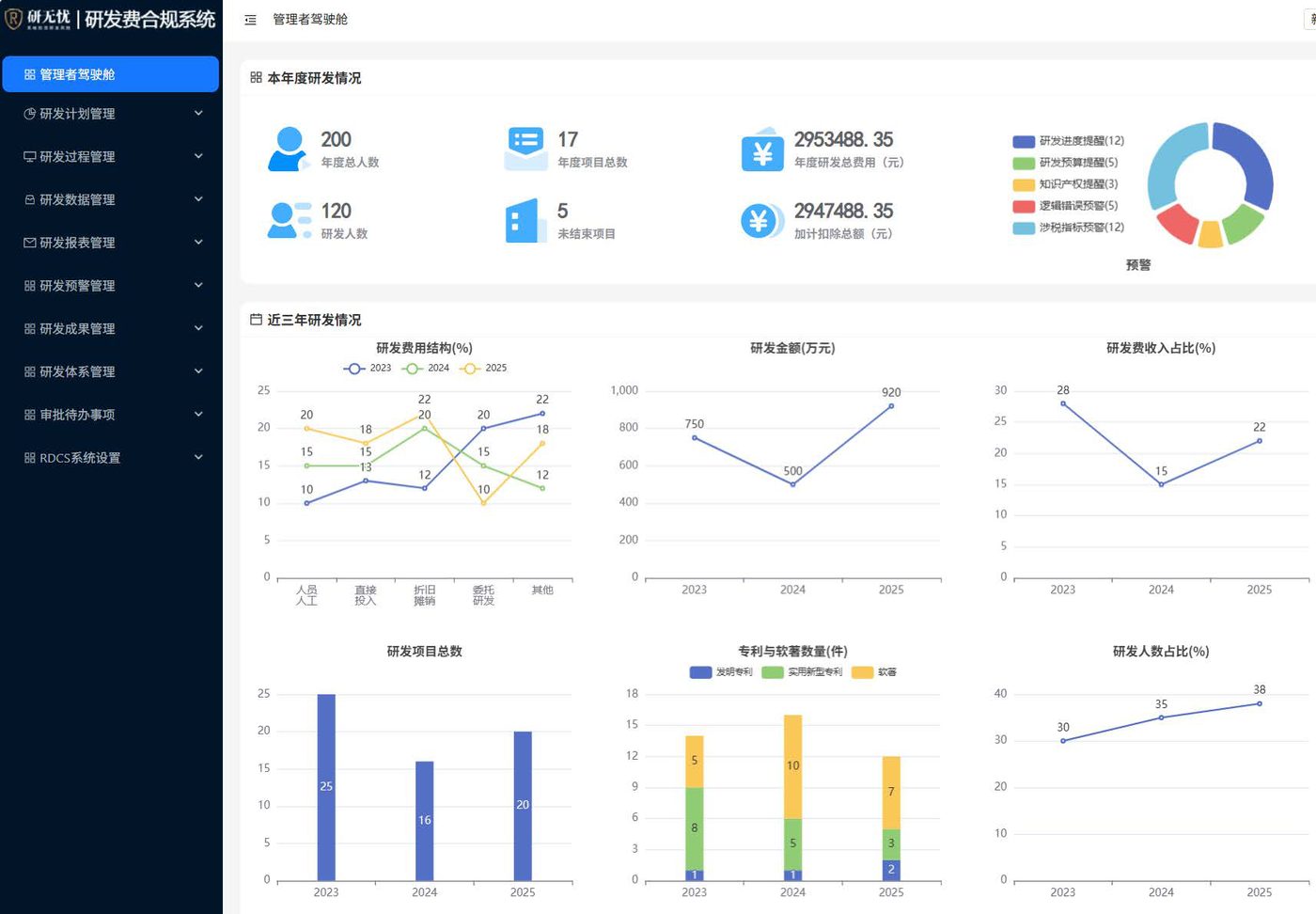Click the 研发数据管理 menu icon
Image resolution: width=1316 pixels, height=914 pixels.
(x=30, y=200)
